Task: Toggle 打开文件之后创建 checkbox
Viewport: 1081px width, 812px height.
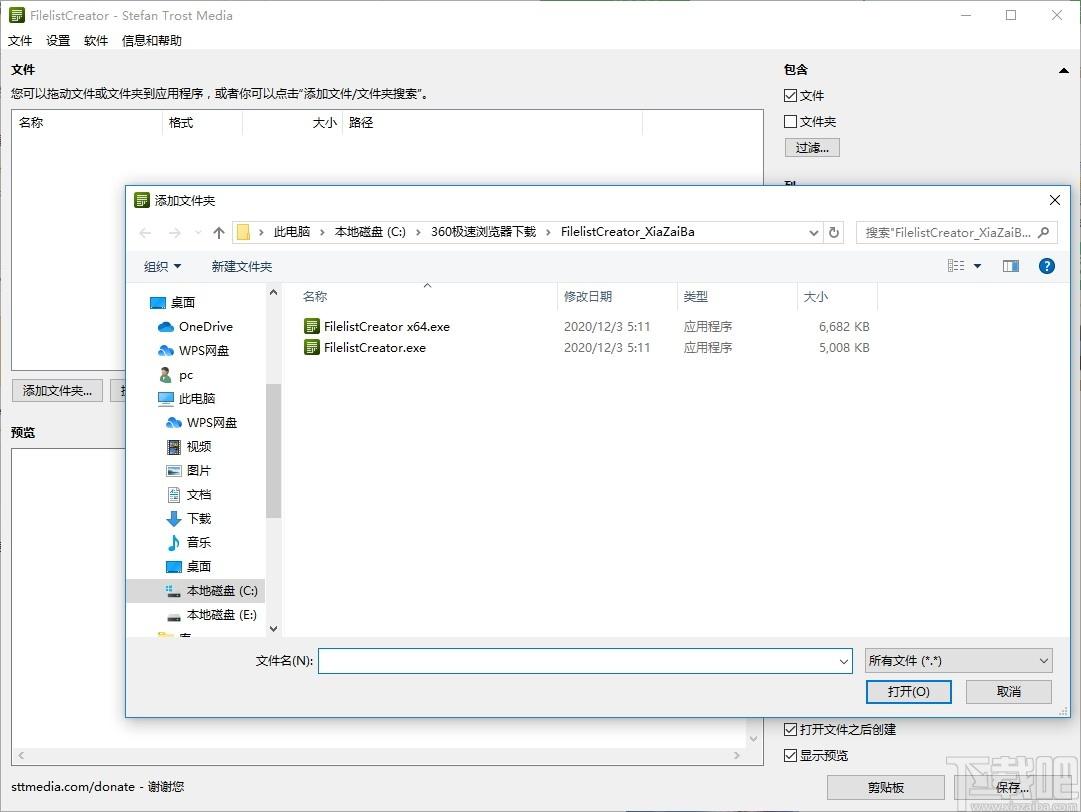Action: 791,729
